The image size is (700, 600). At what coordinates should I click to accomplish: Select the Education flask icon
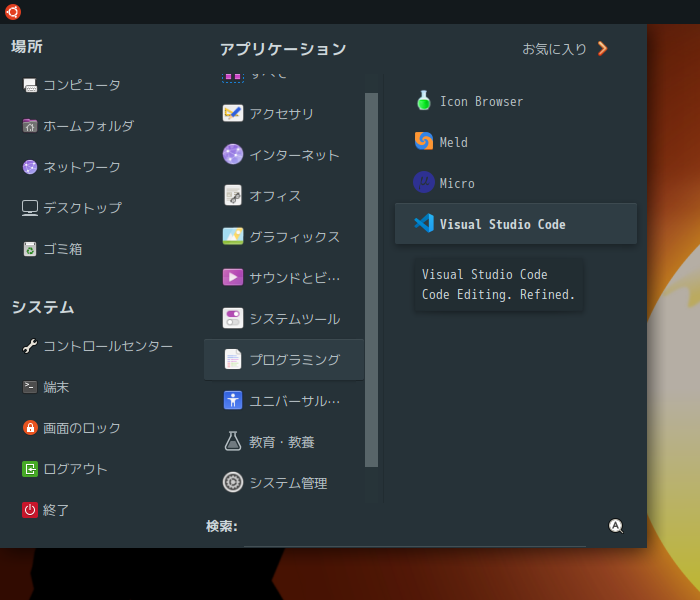click(x=233, y=442)
